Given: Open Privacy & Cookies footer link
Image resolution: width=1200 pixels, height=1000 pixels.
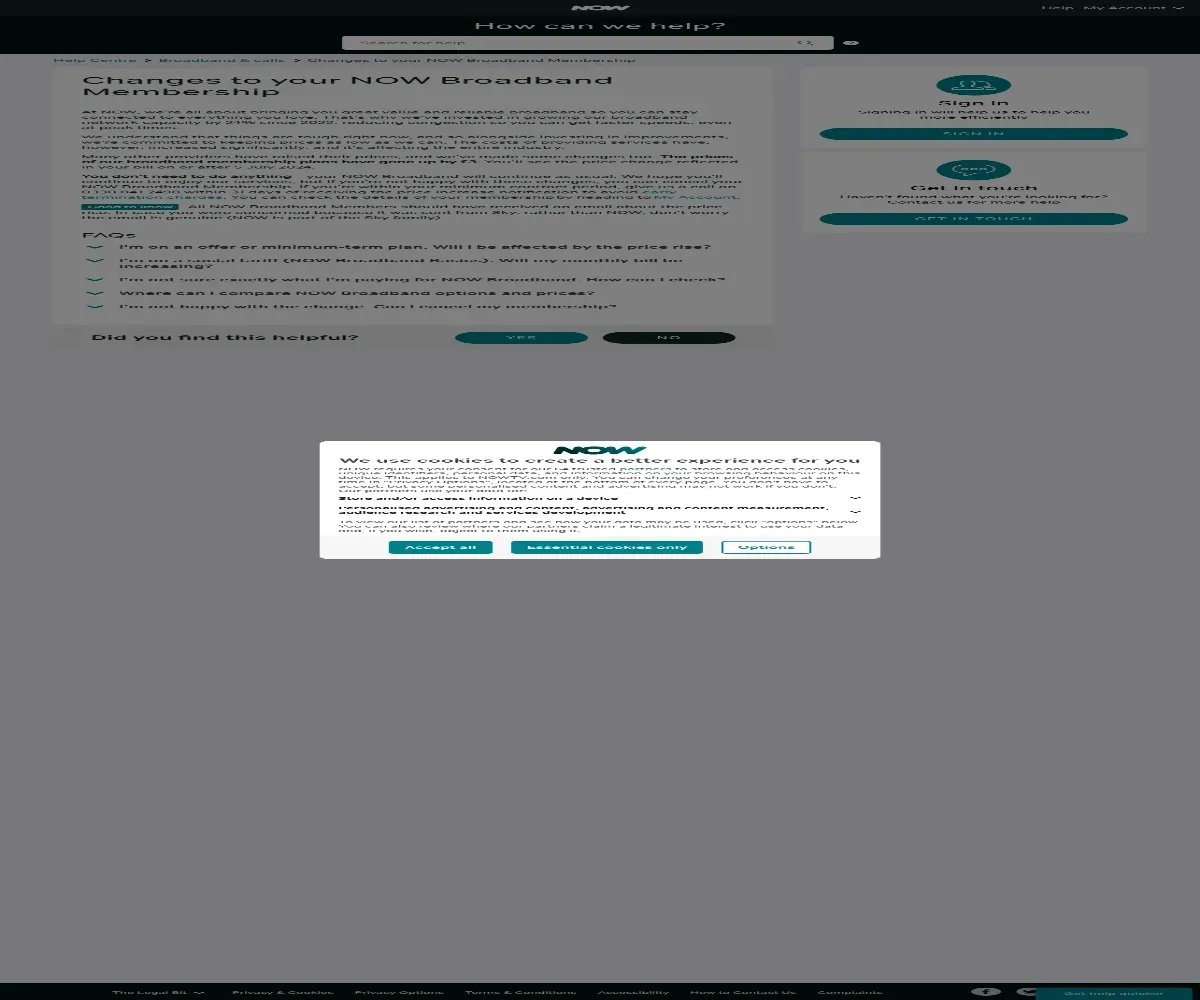Looking at the screenshot, I should pos(283,992).
